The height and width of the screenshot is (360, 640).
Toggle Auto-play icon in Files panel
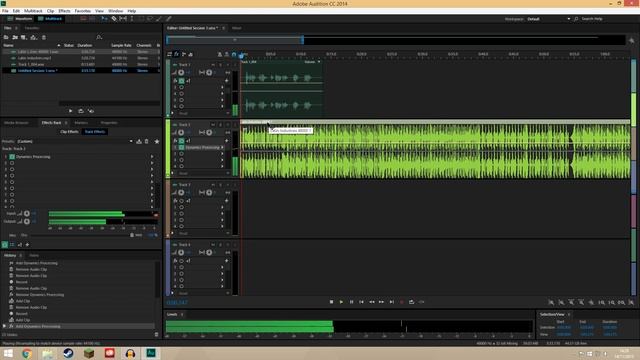91,111
